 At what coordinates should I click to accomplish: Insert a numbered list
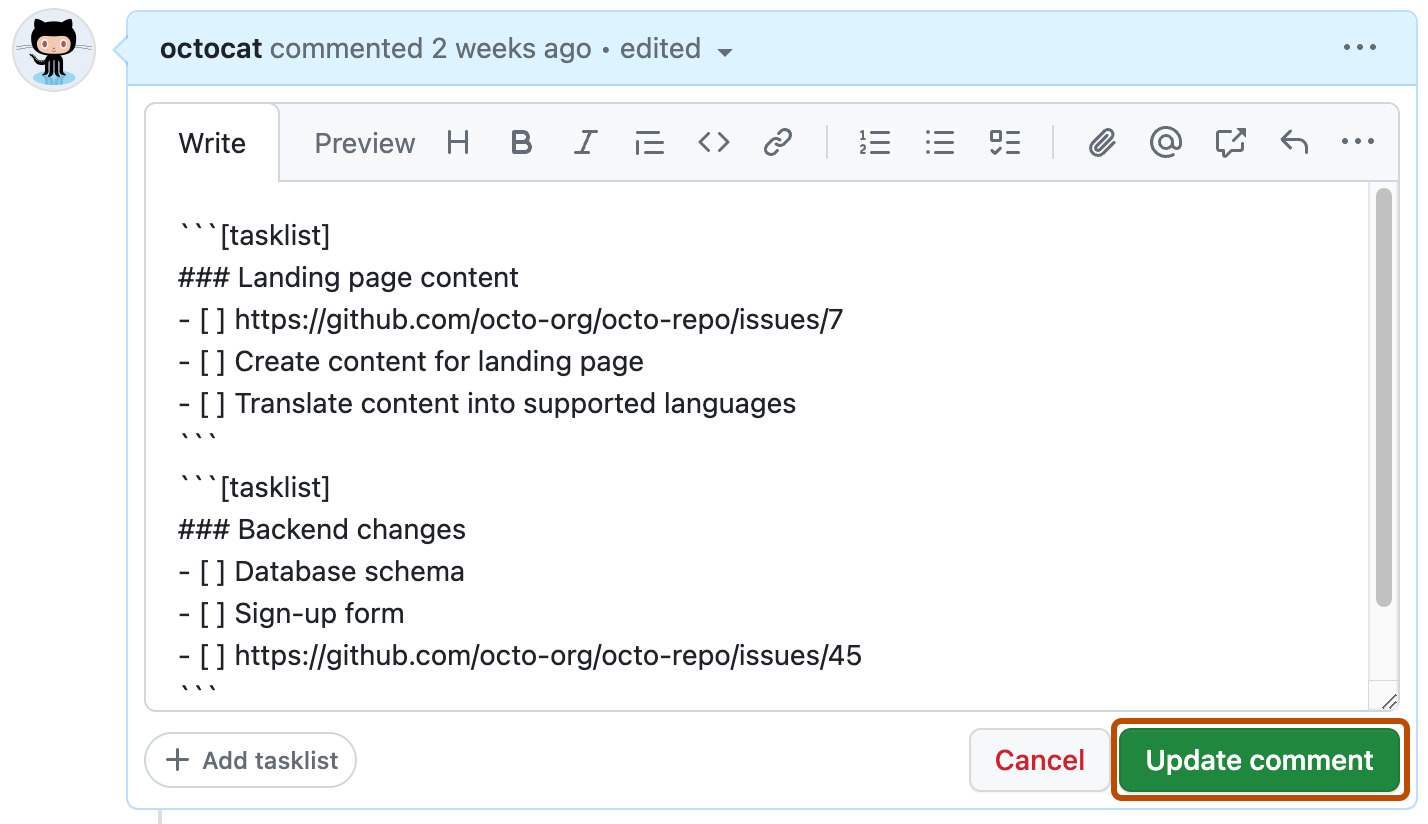pos(875,143)
